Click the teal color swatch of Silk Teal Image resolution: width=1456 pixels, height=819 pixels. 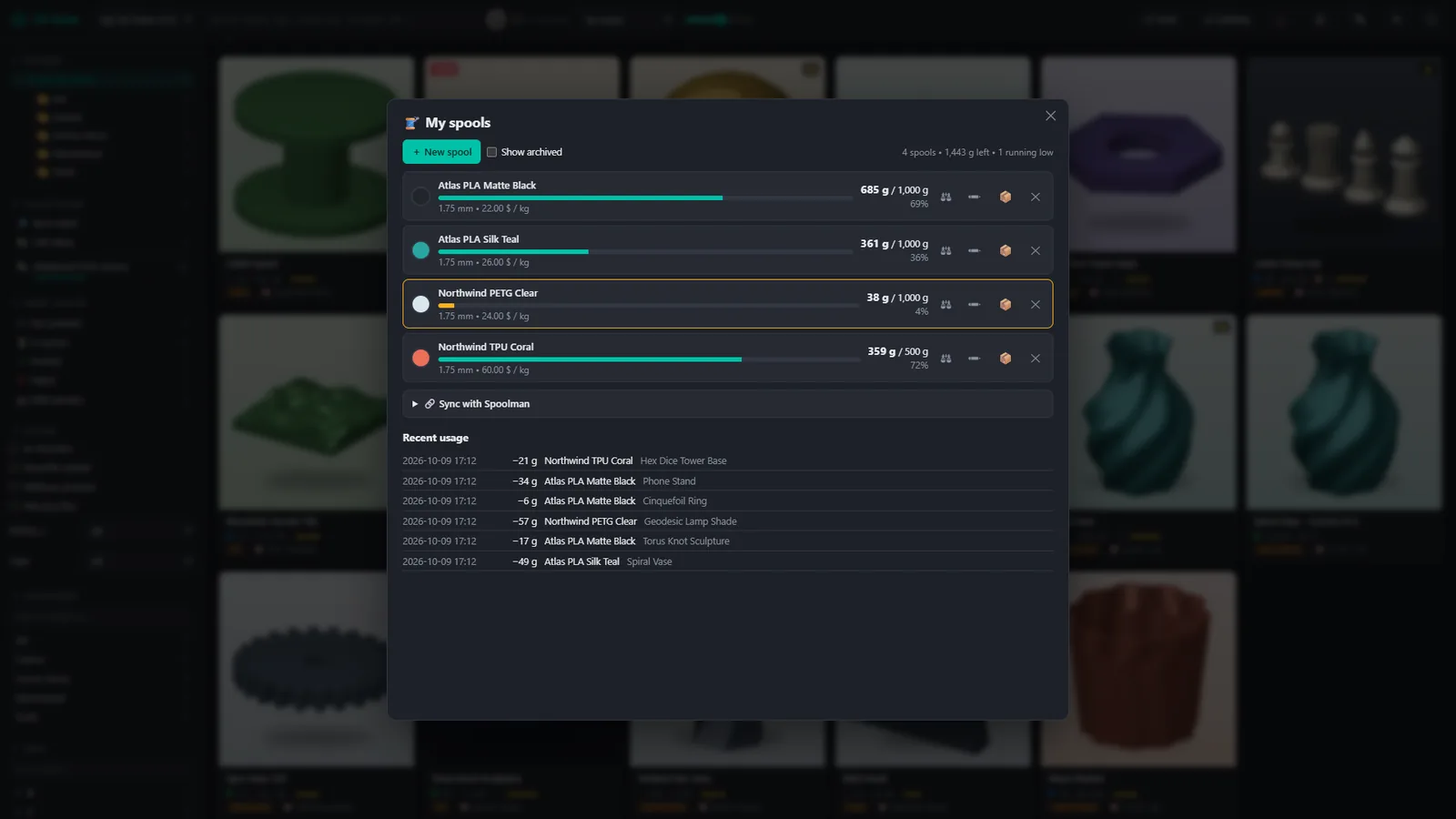(420, 250)
